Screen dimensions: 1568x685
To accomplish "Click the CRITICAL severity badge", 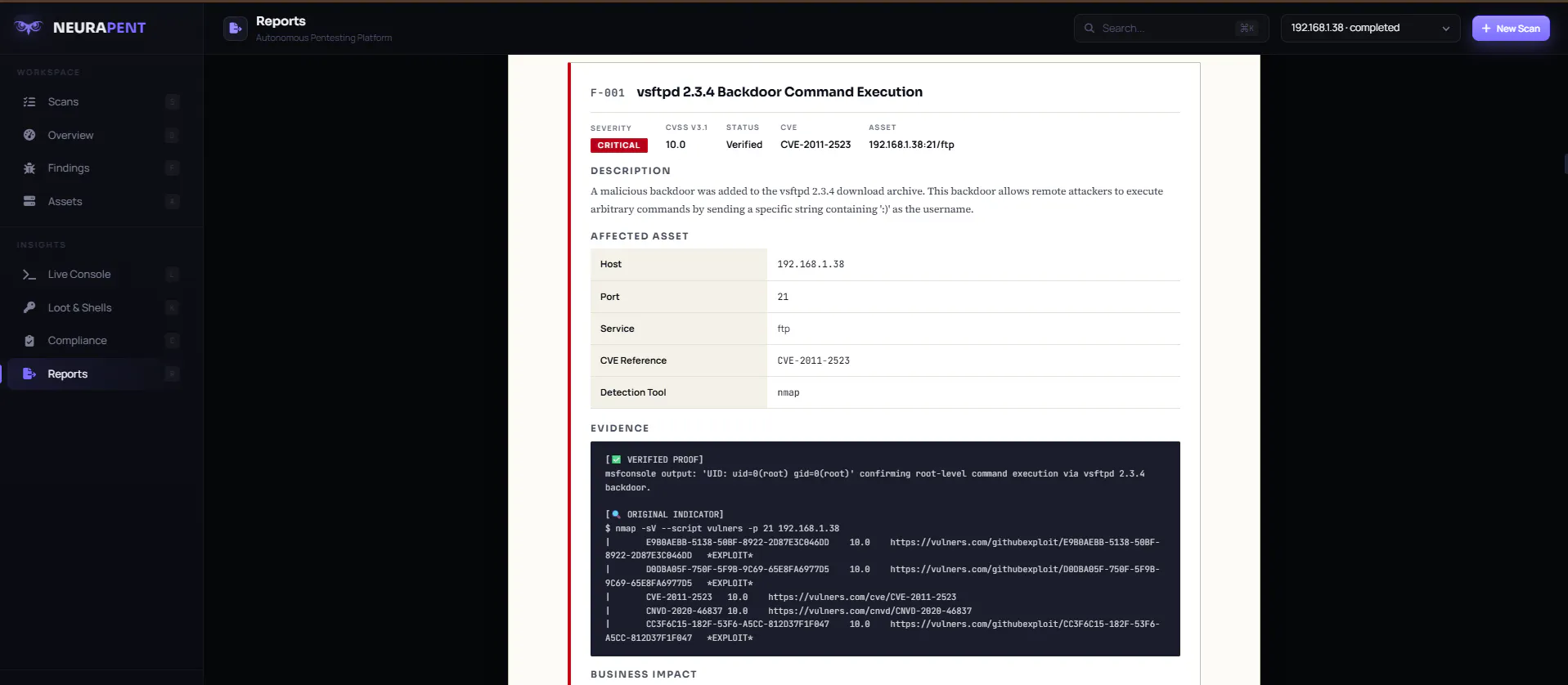I will [619, 146].
